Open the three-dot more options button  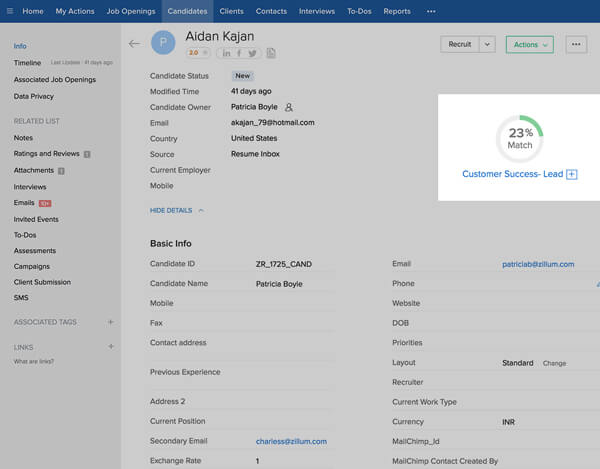click(x=575, y=44)
